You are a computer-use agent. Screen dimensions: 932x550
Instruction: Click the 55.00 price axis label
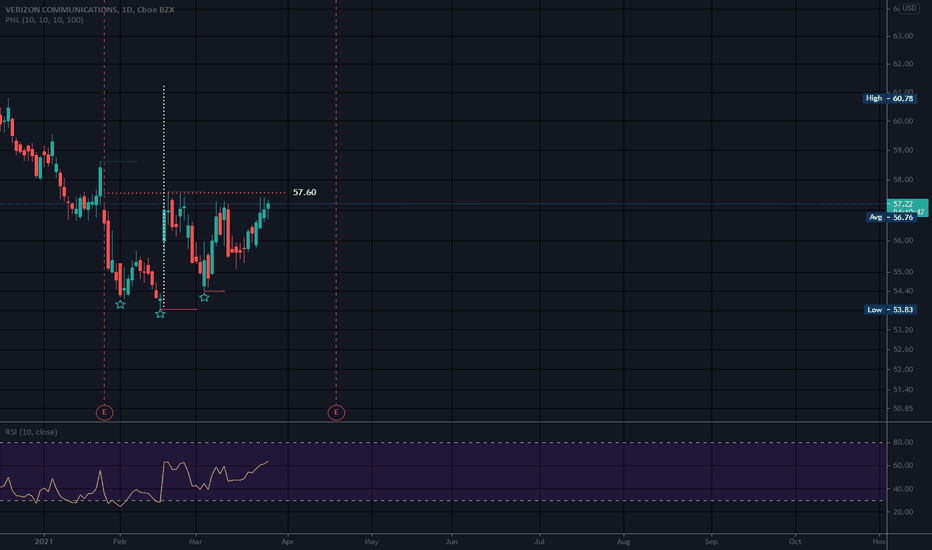point(903,272)
